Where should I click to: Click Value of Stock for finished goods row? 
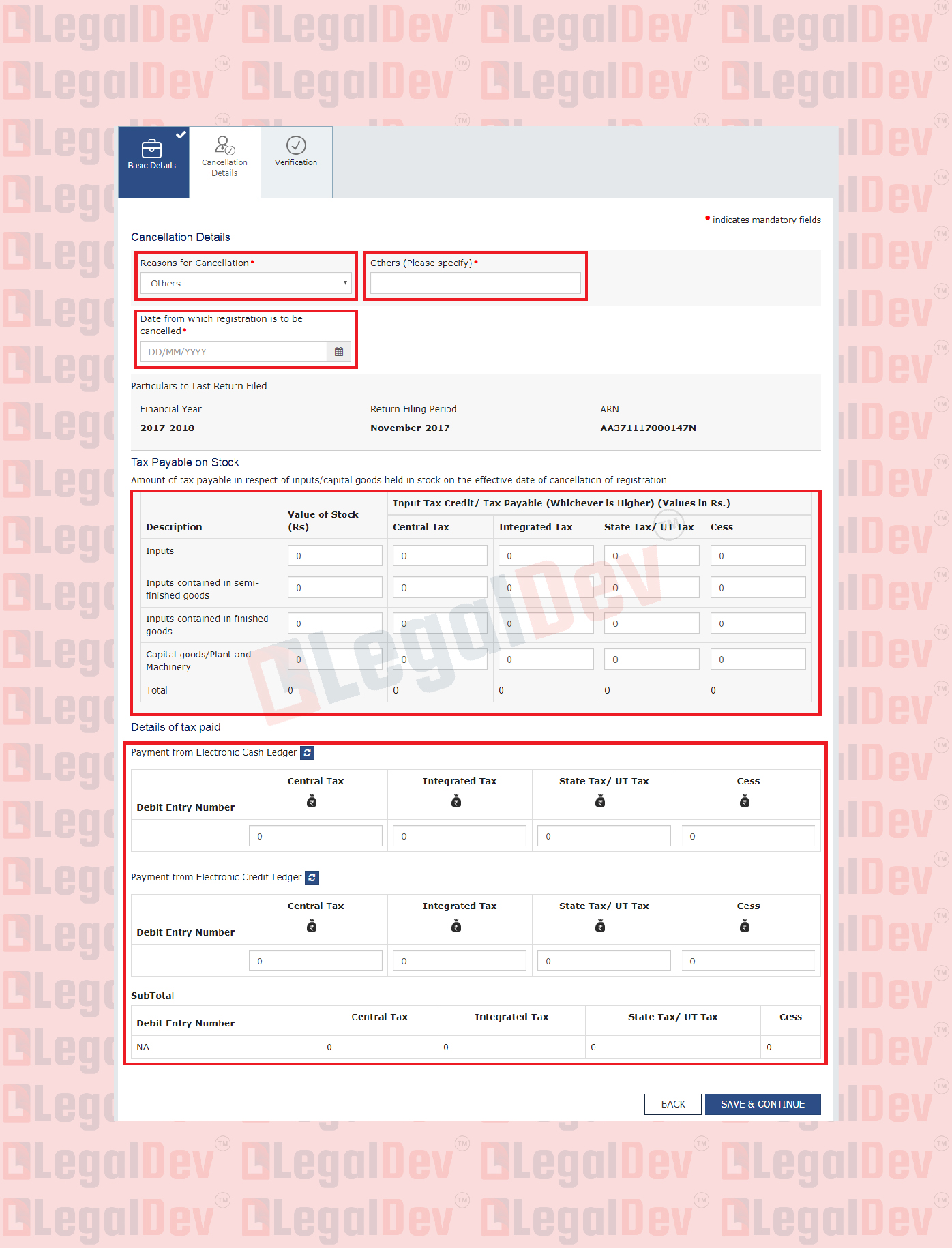335,623
